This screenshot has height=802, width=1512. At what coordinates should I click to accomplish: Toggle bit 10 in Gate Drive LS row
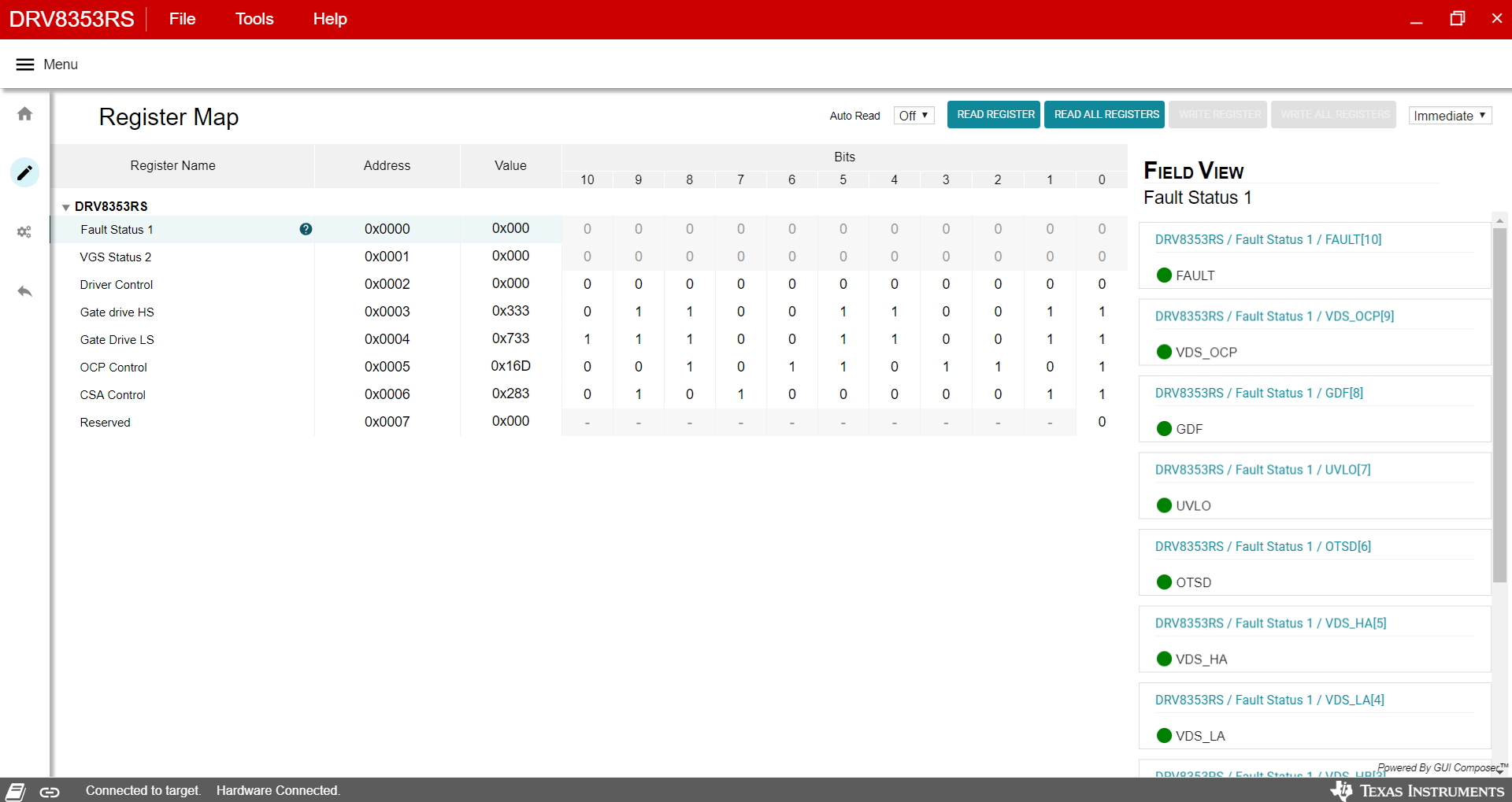587,339
